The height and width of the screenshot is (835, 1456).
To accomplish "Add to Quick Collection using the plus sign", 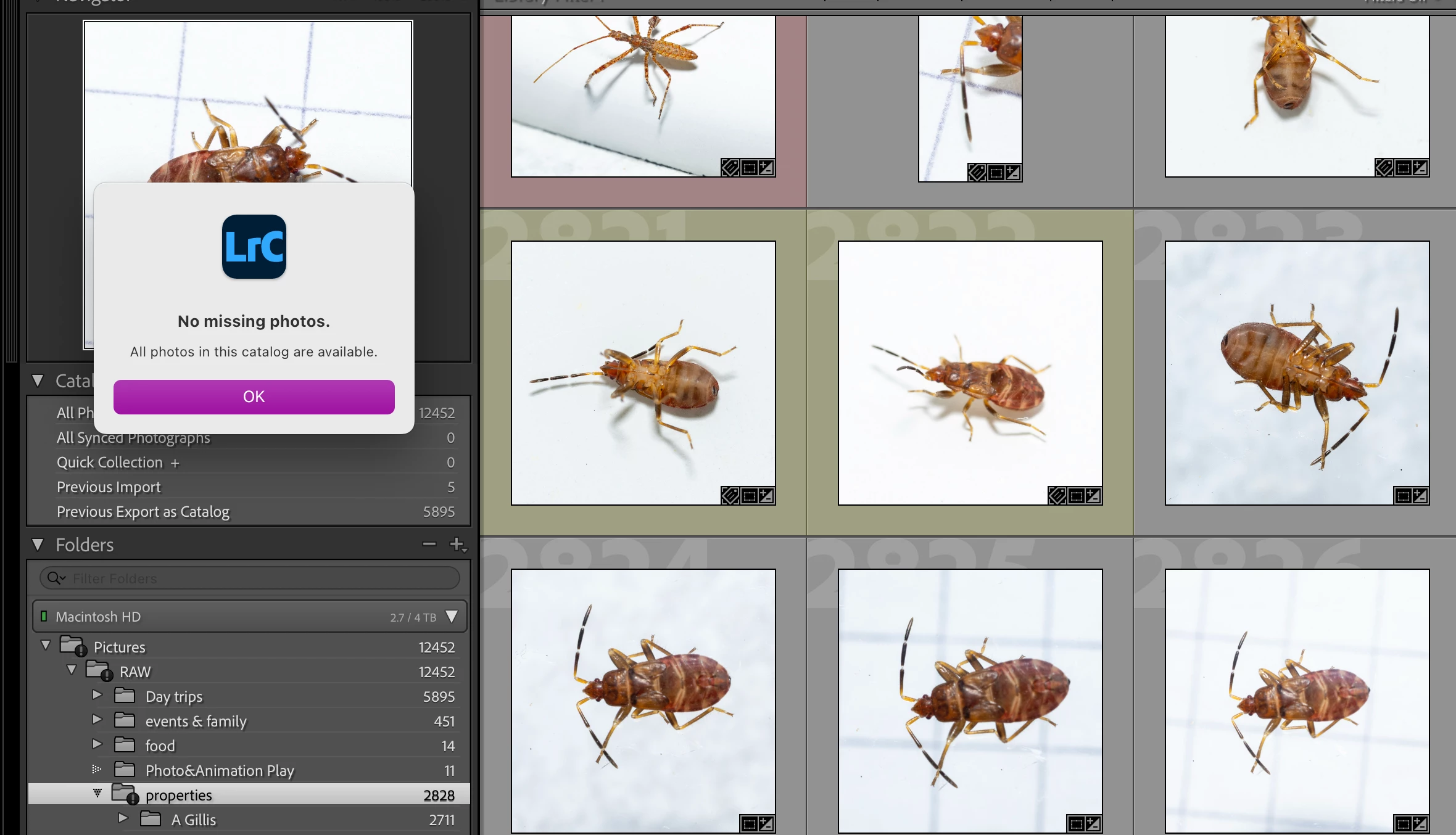I will click(175, 463).
